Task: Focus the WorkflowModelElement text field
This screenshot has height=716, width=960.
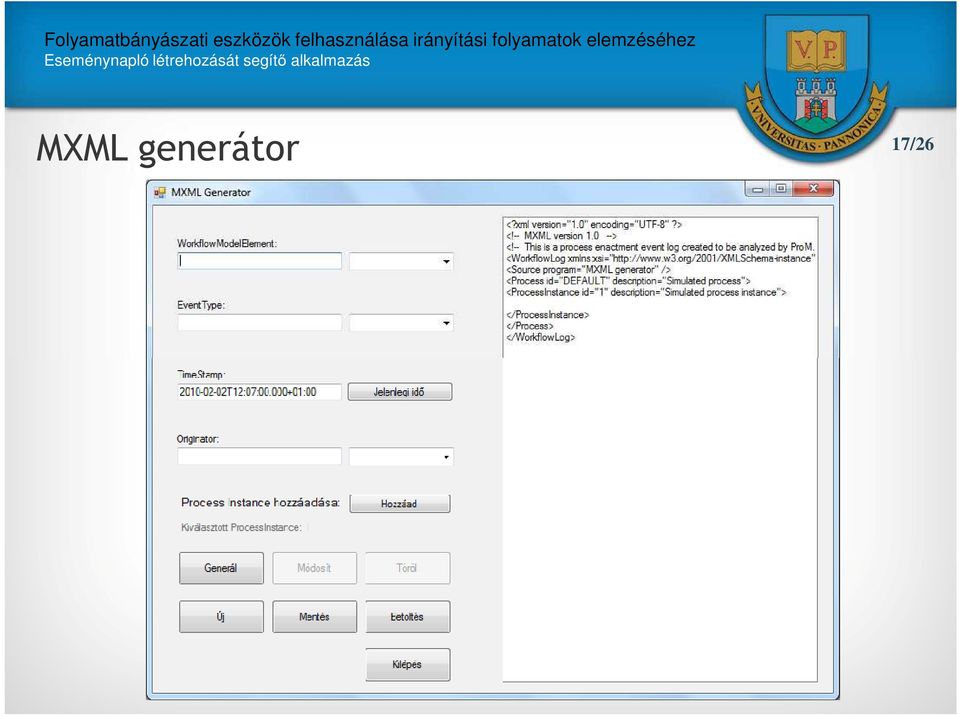Action: click(x=260, y=261)
